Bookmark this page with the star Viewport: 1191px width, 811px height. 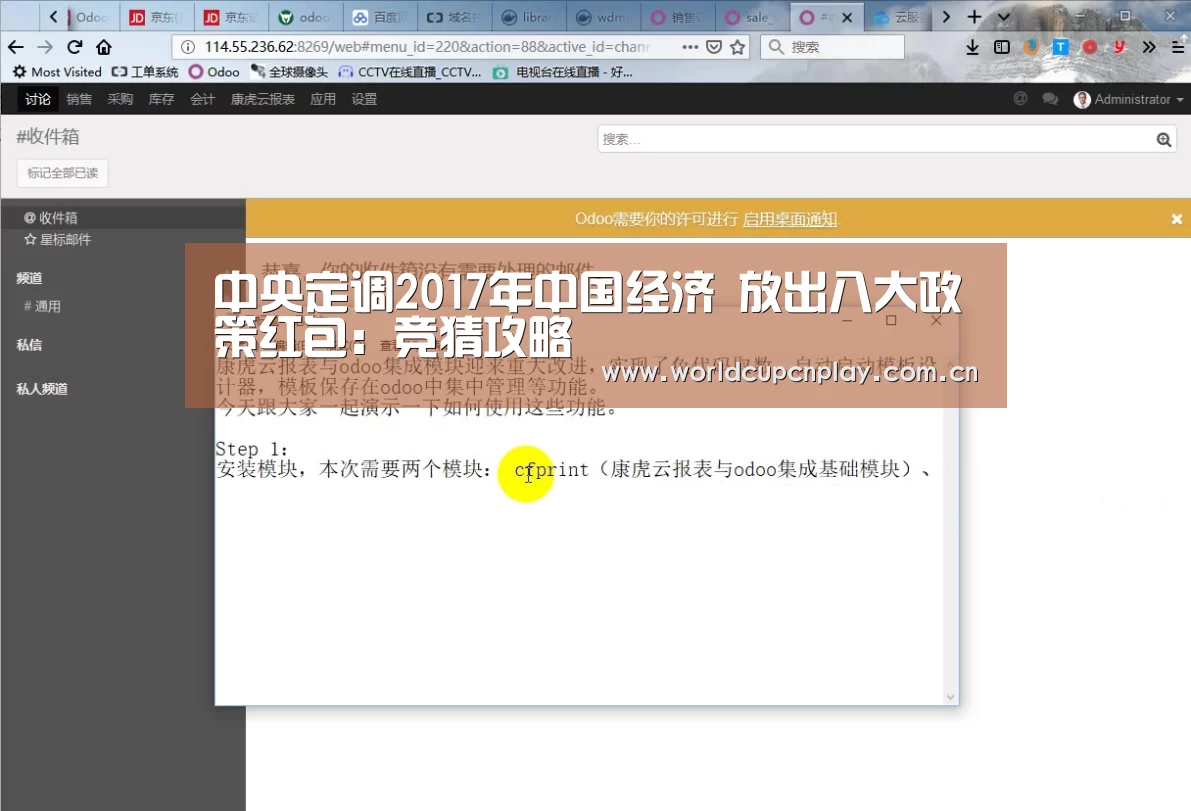coord(738,47)
